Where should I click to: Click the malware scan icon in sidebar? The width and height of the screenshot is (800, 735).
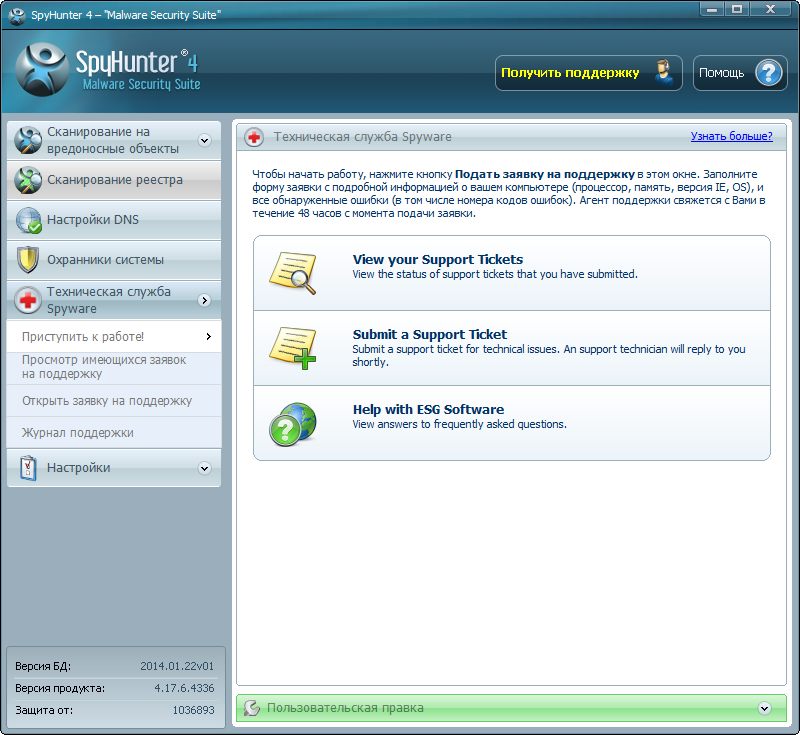[28, 140]
